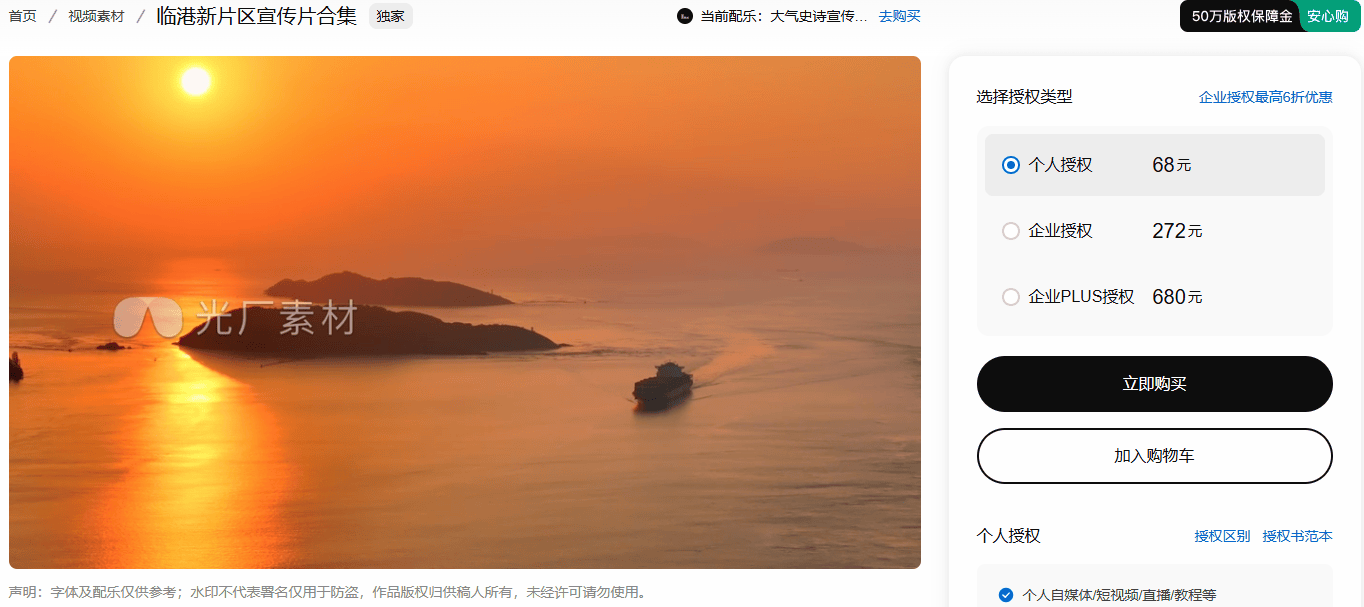Click the sunset video preview thumbnail

click(x=465, y=312)
